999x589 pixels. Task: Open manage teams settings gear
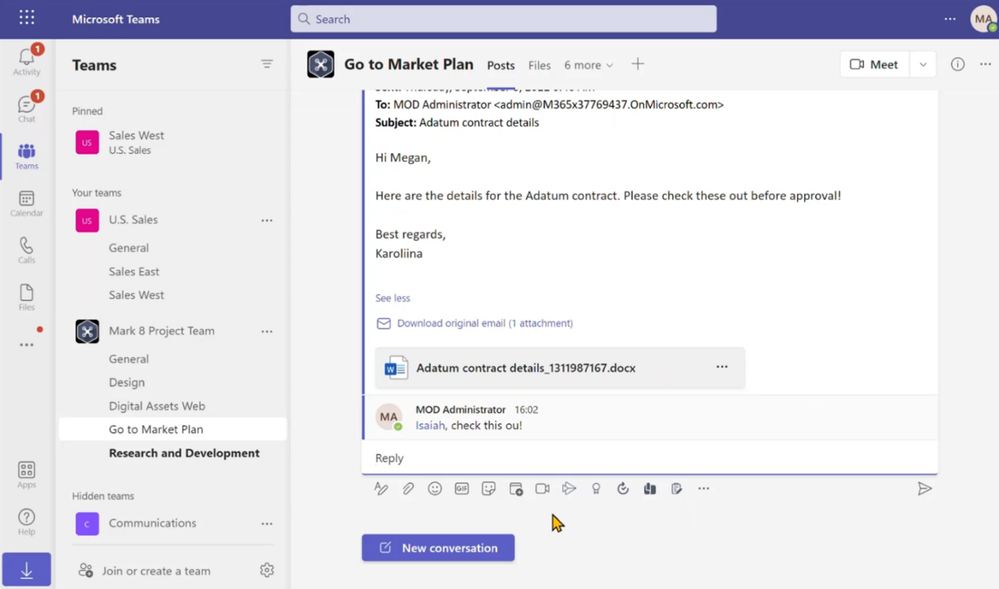tap(267, 570)
